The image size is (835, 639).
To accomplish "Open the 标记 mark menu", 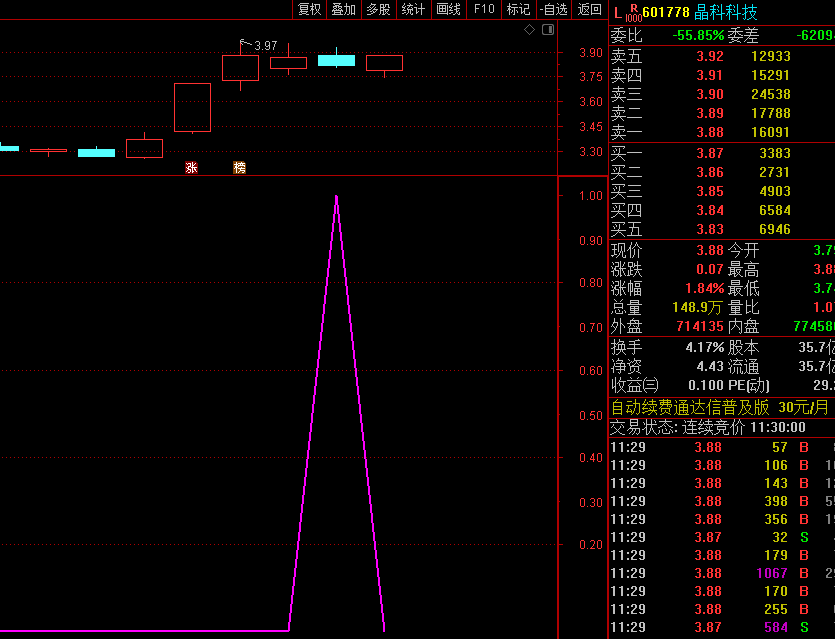I will (518, 9).
